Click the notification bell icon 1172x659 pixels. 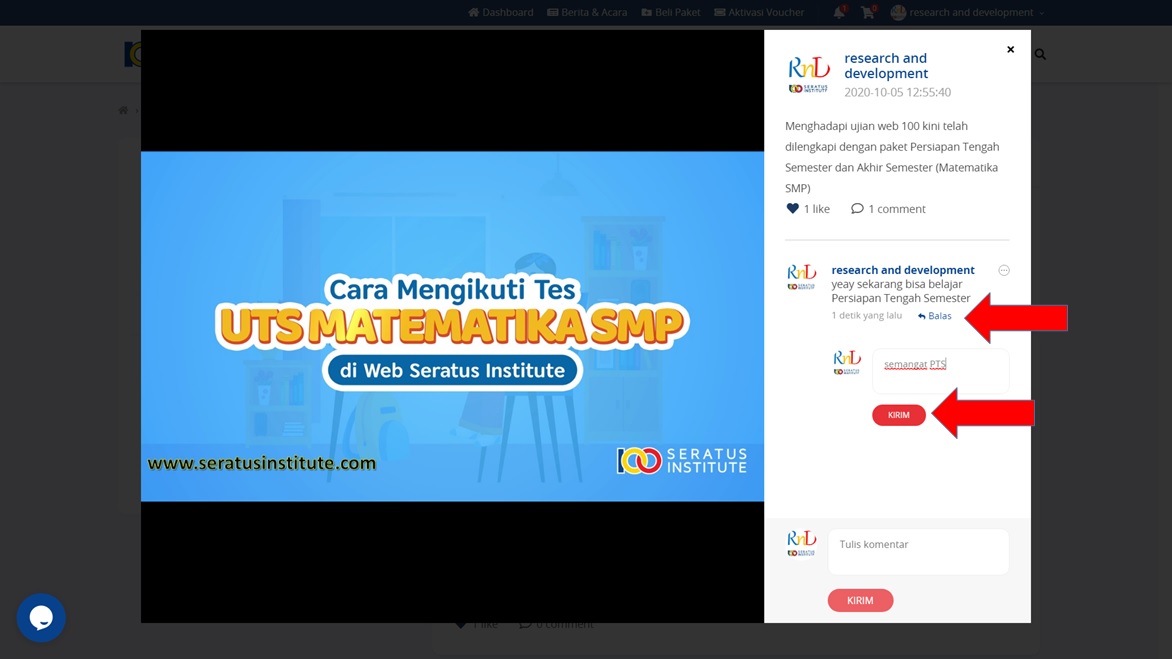click(839, 12)
